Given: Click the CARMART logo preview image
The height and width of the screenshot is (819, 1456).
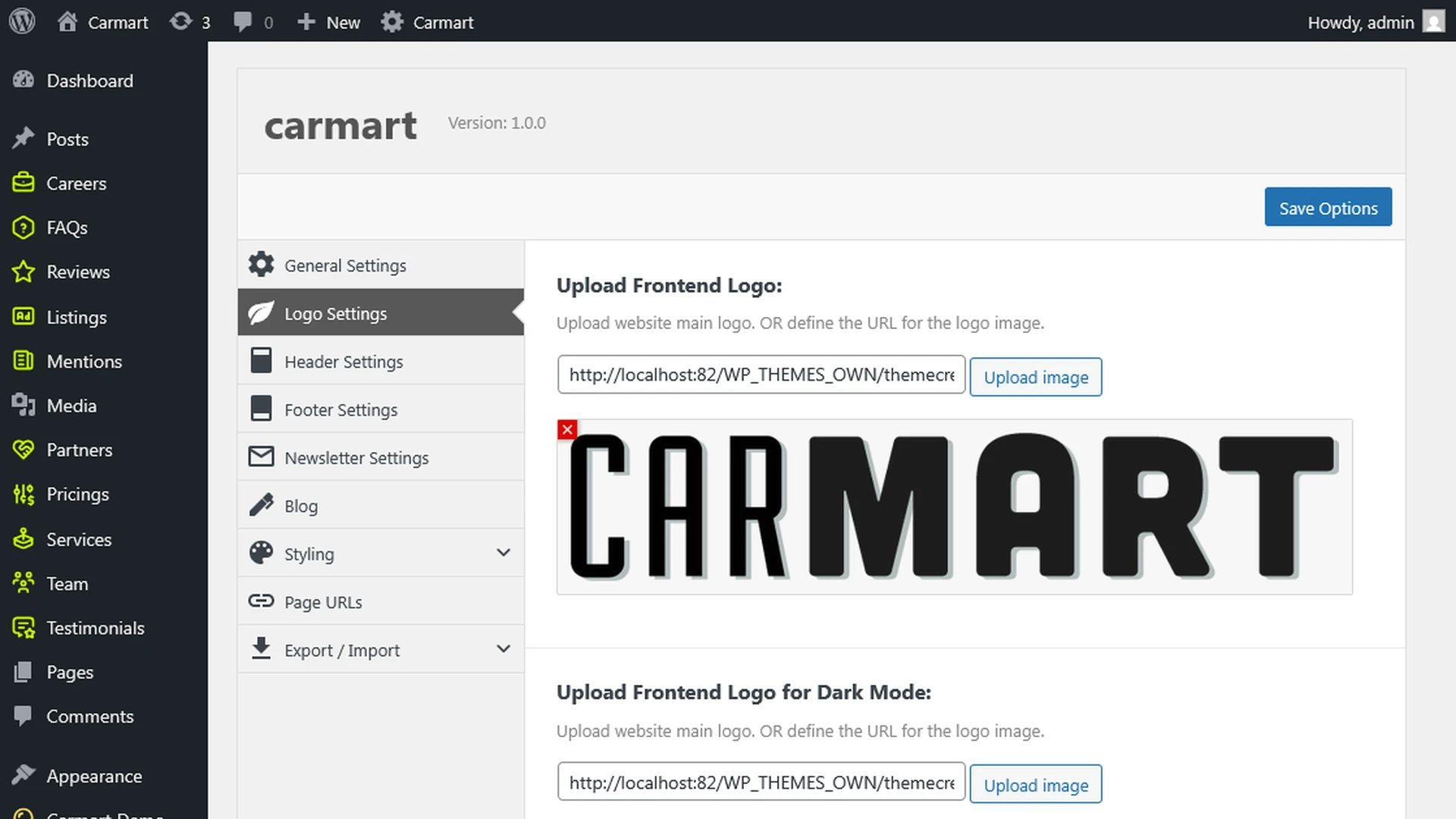Looking at the screenshot, I should (954, 507).
